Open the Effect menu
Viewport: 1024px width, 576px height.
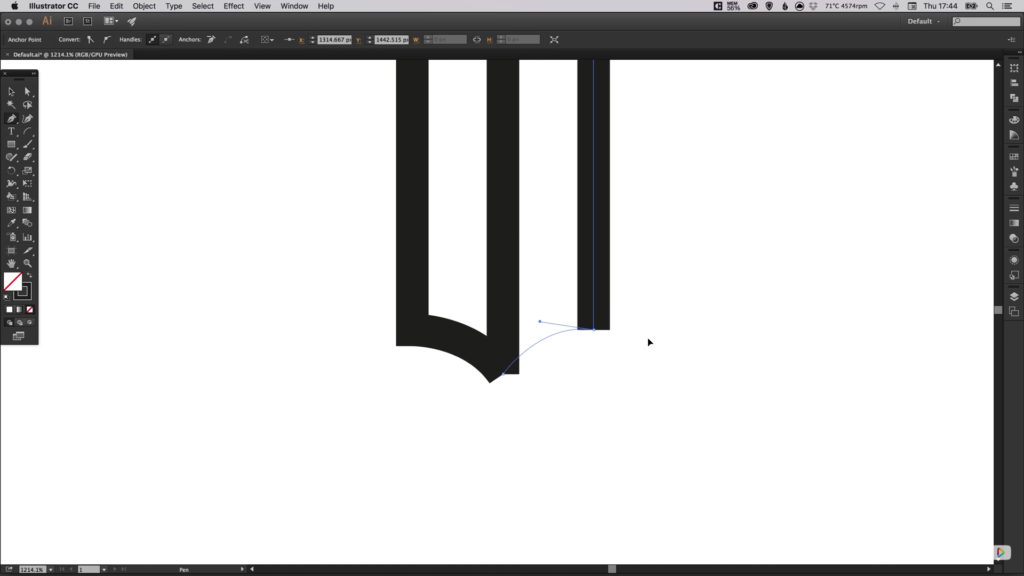point(233,6)
